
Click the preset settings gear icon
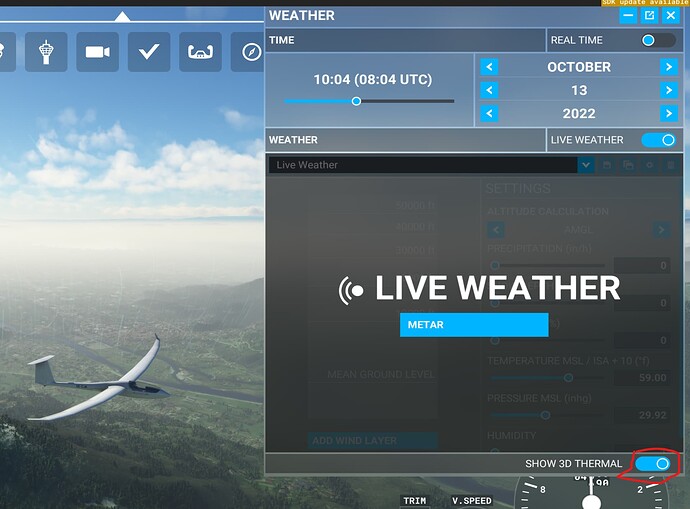pyautogui.click(x=649, y=165)
